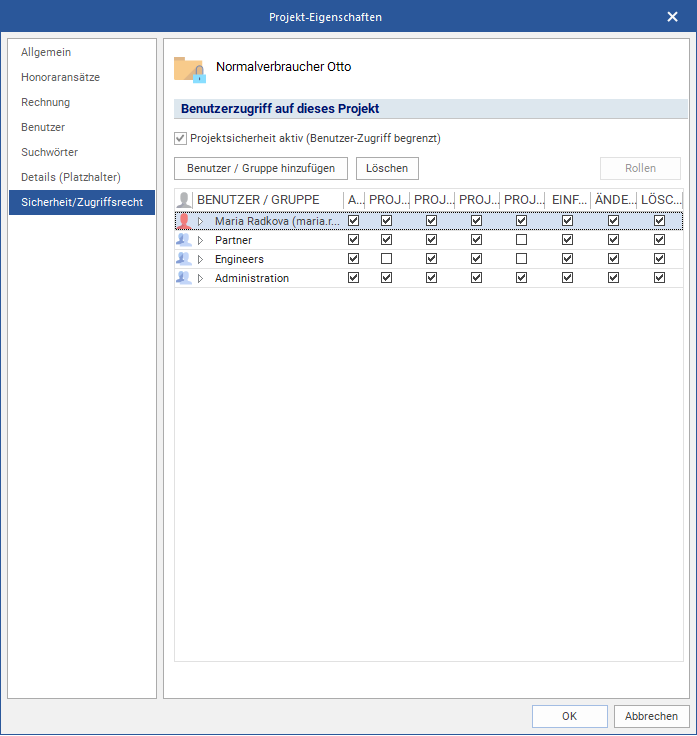This screenshot has height=736, width=697.
Task: Click the Partner group icon
Action: coord(184,240)
